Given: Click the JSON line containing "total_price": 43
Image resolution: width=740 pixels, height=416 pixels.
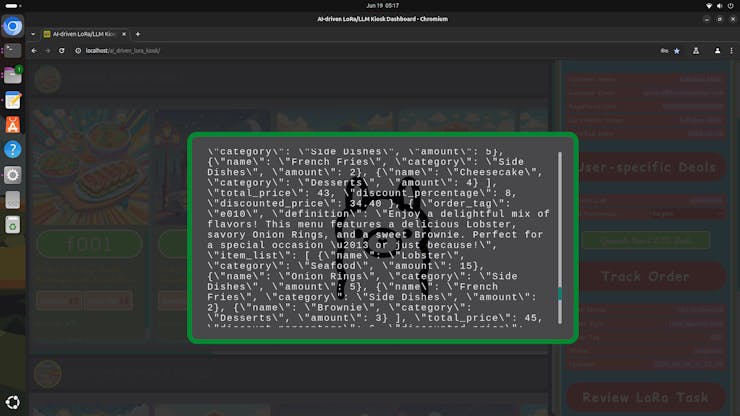Looking at the screenshot, I should (x=362, y=193).
